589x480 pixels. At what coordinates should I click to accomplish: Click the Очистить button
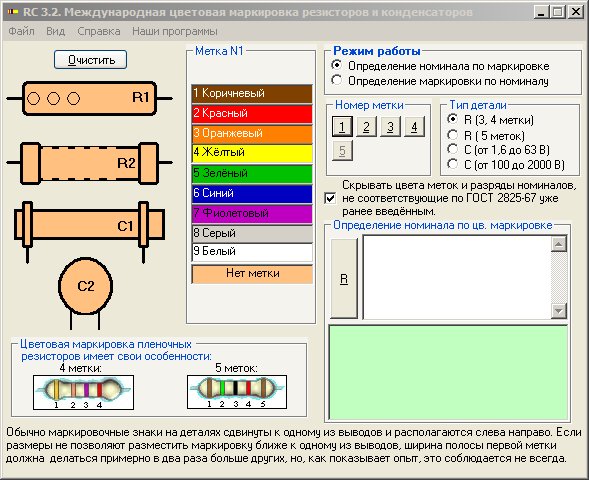(x=91, y=60)
